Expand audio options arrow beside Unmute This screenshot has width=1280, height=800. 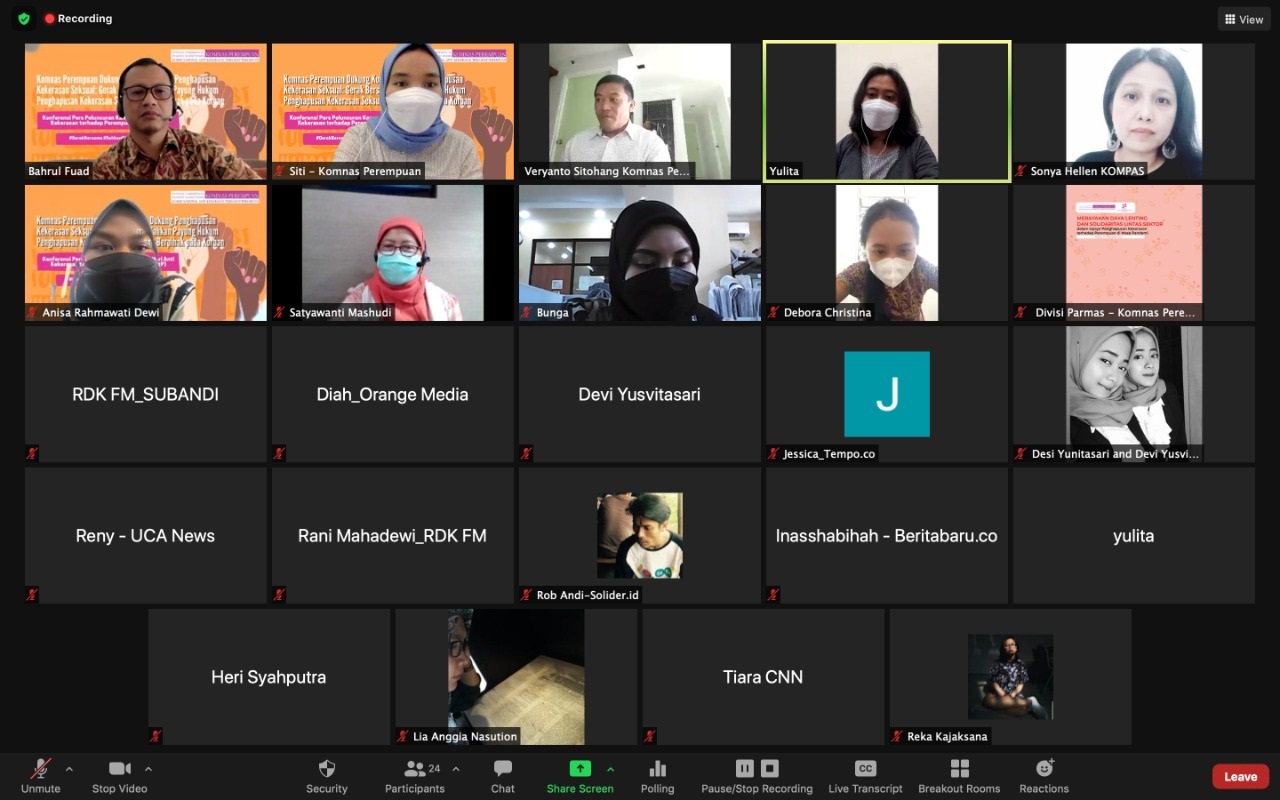click(69, 769)
